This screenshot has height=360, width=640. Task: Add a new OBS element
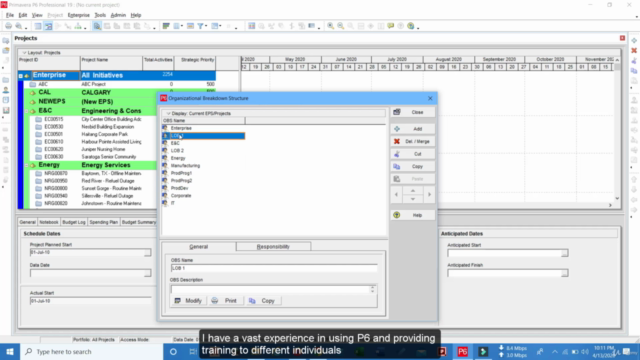click(412, 129)
